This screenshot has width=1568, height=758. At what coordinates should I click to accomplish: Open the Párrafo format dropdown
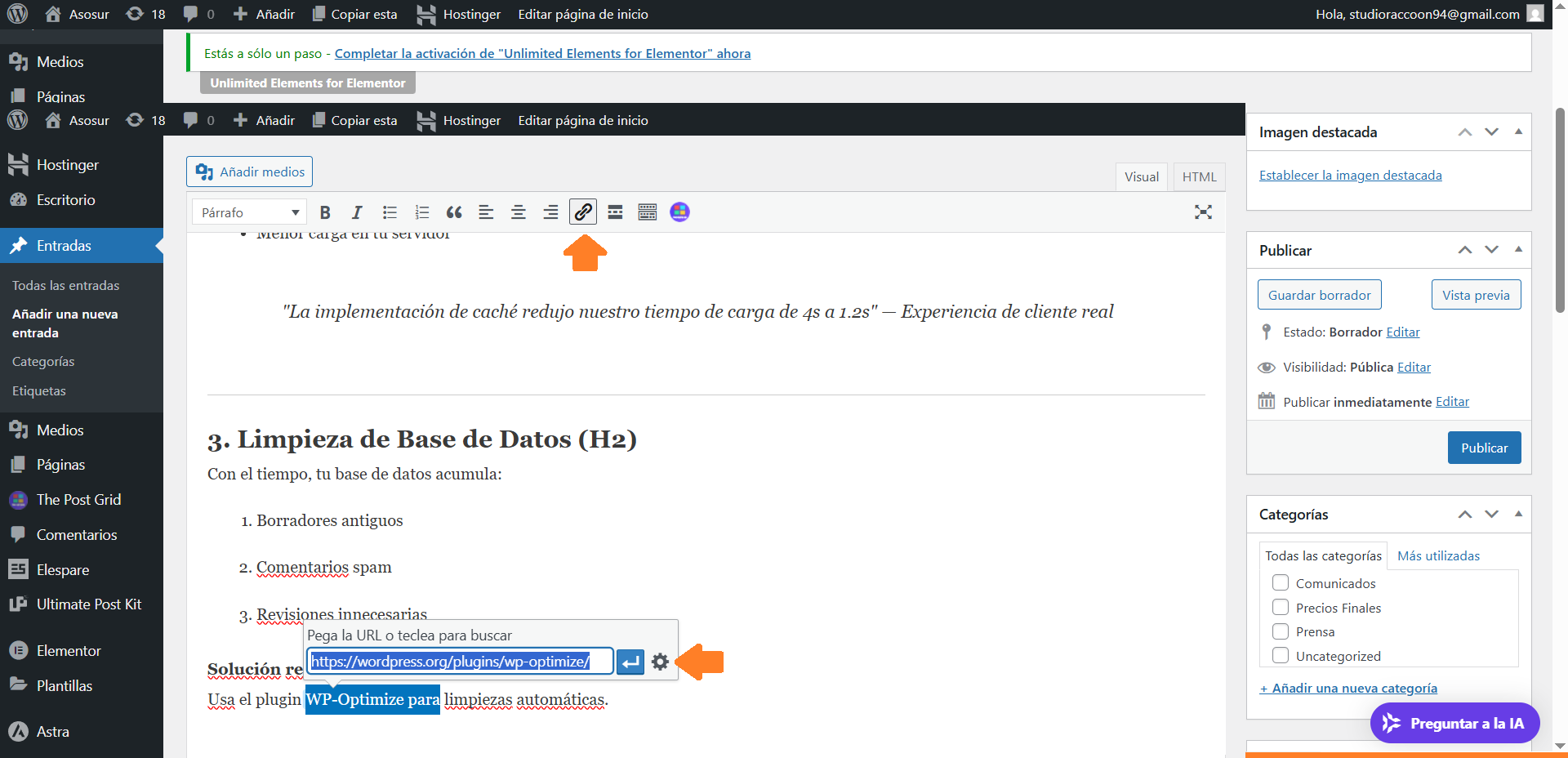tap(249, 212)
